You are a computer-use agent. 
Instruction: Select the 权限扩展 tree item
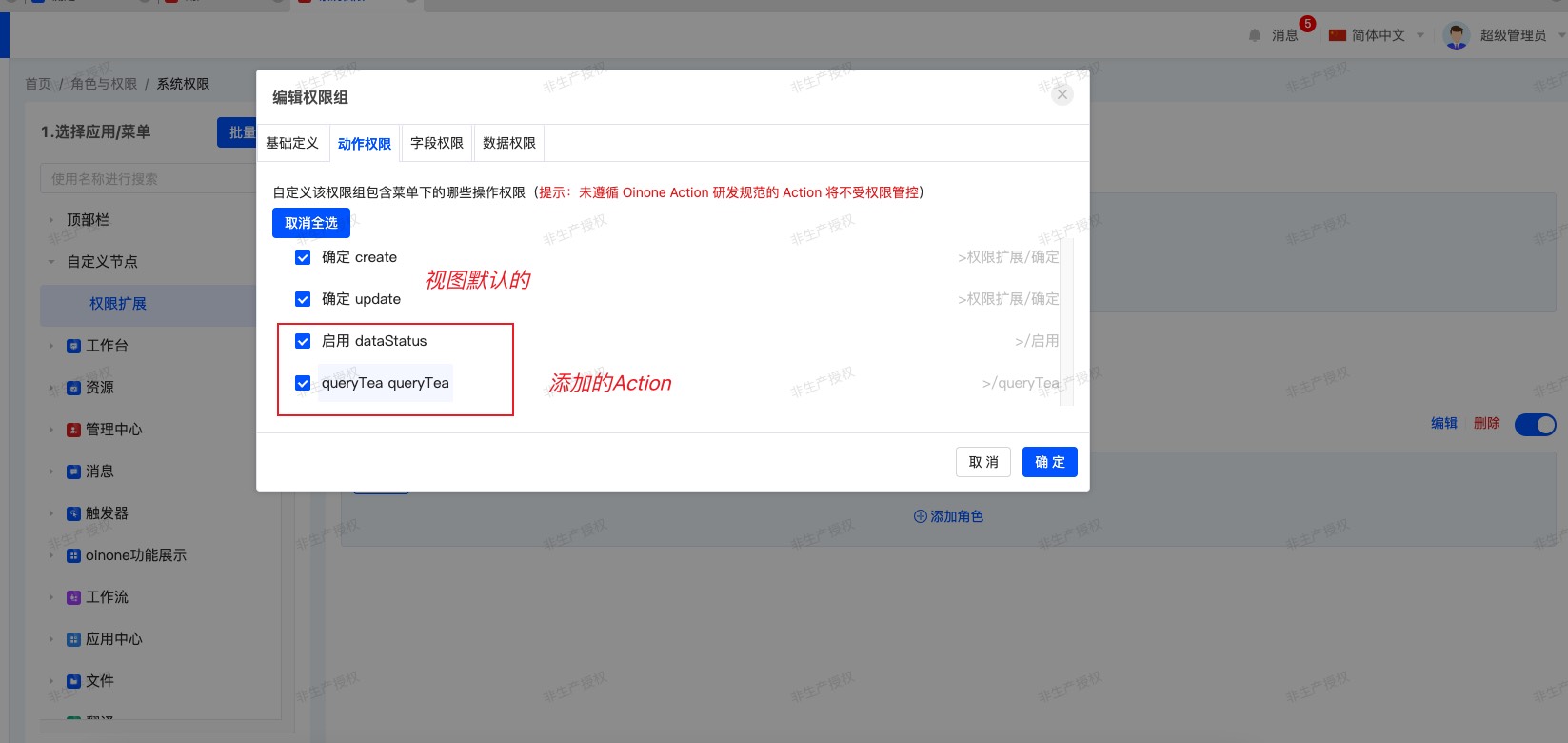pyautogui.click(x=118, y=304)
